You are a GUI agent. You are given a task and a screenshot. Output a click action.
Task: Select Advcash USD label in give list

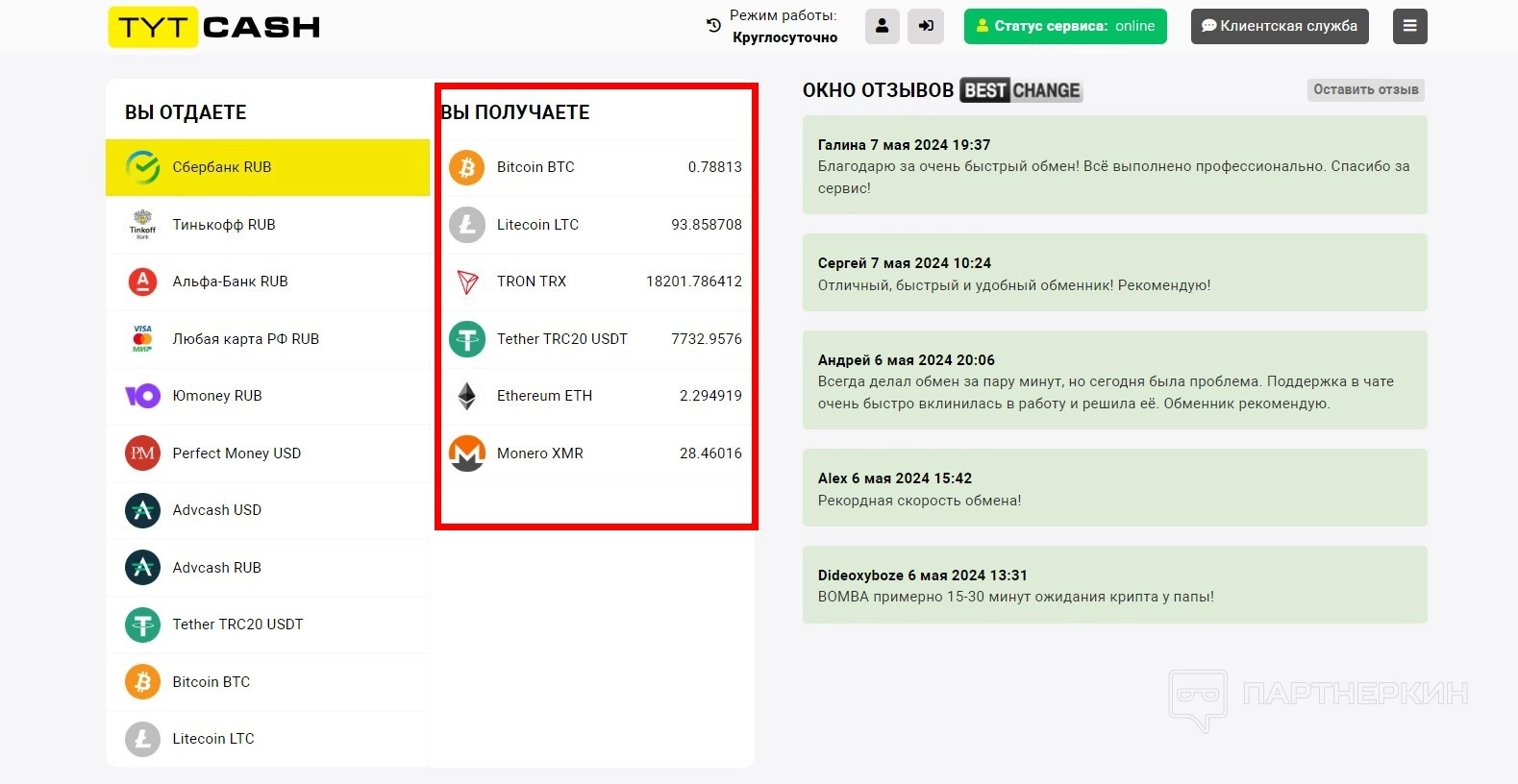point(217,510)
